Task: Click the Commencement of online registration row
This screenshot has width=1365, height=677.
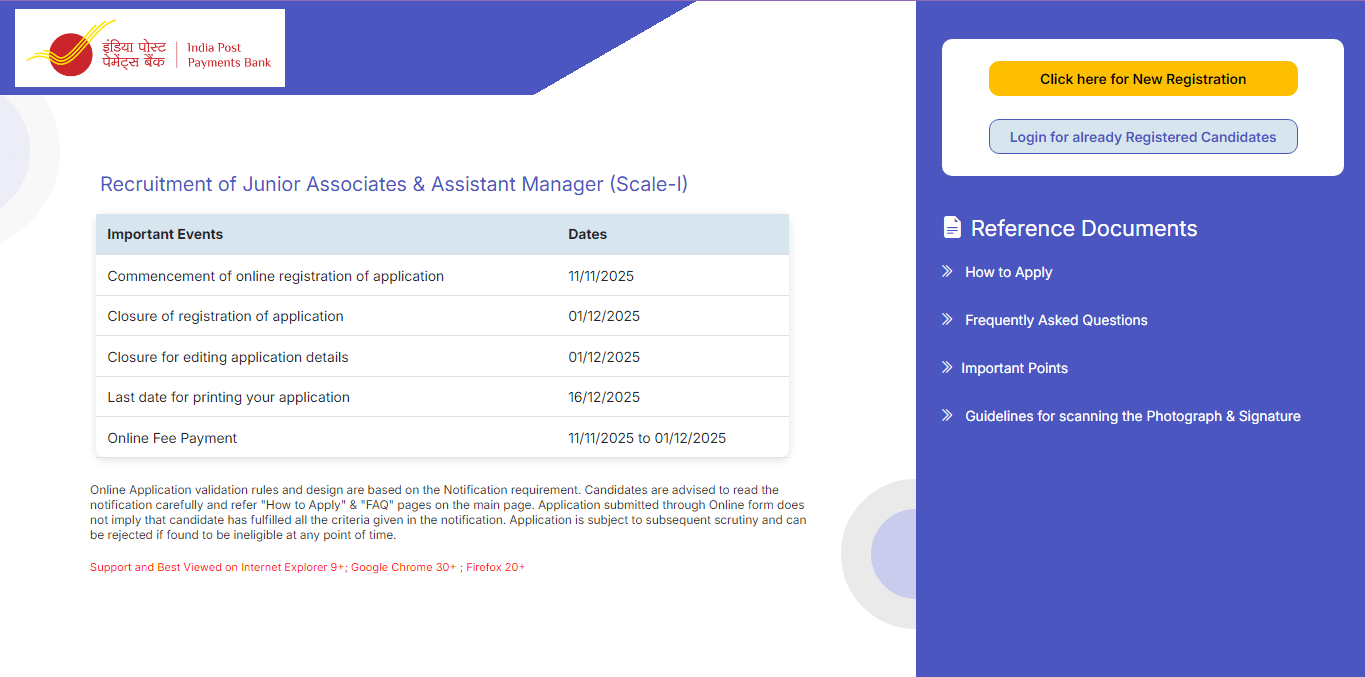Action: [441, 275]
